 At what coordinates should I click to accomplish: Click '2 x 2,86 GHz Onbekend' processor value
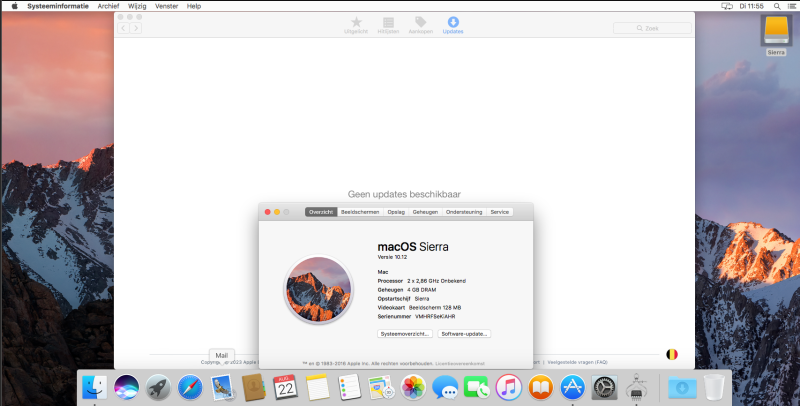click(x=436, y=281)
